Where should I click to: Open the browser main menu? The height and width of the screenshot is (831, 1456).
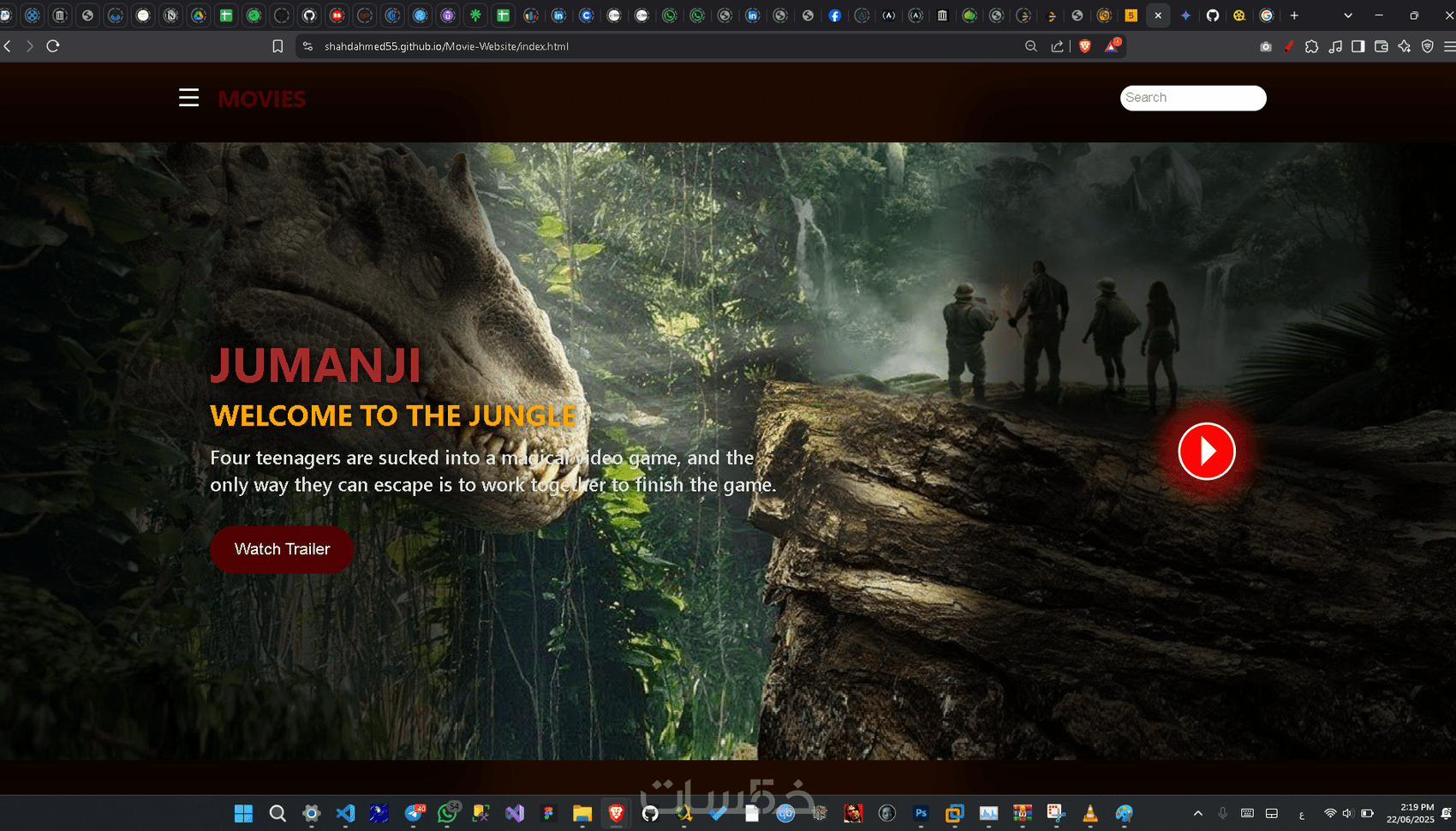pyautogui.click(x=1449, y=46)
